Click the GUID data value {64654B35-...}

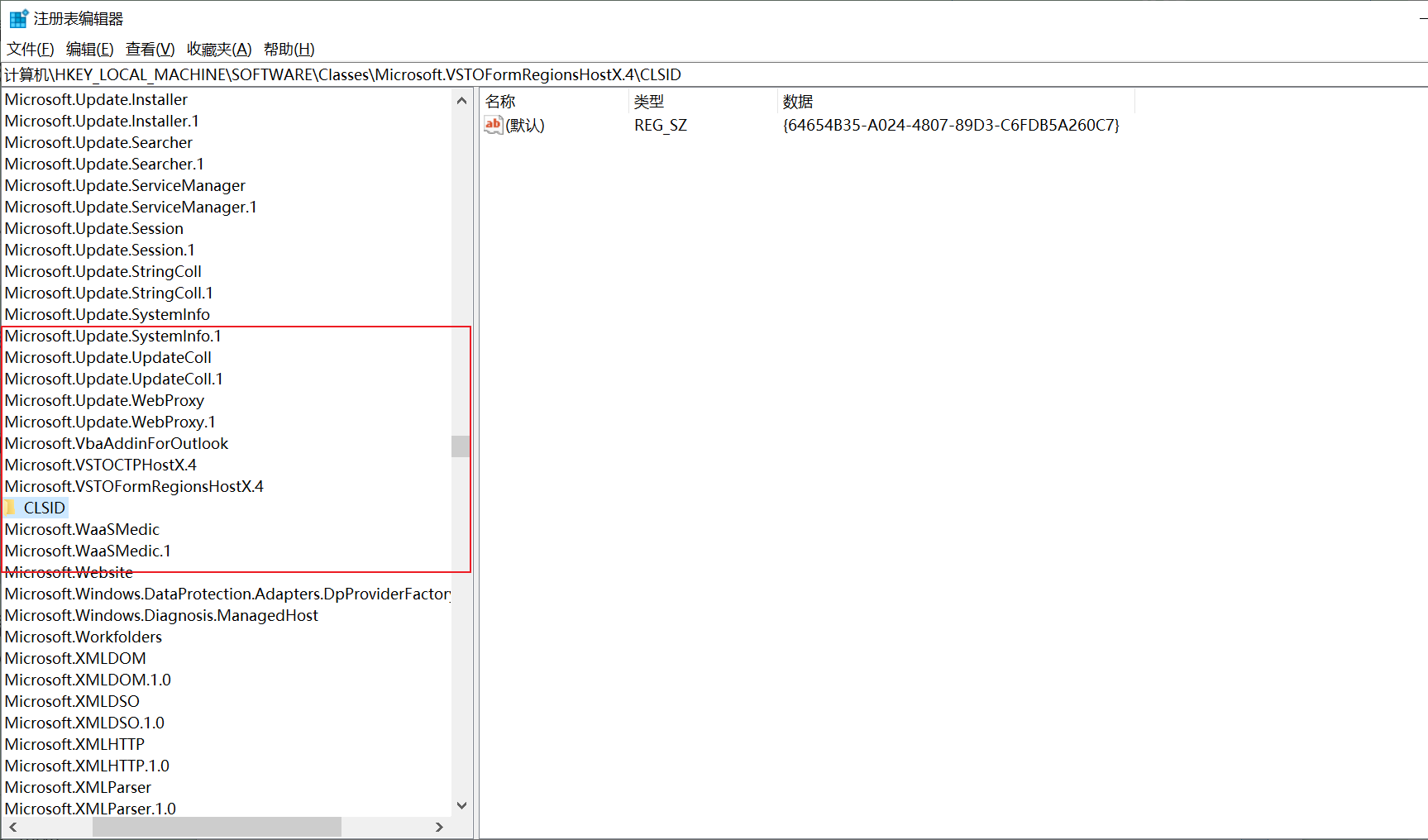(x=951, y=125)
